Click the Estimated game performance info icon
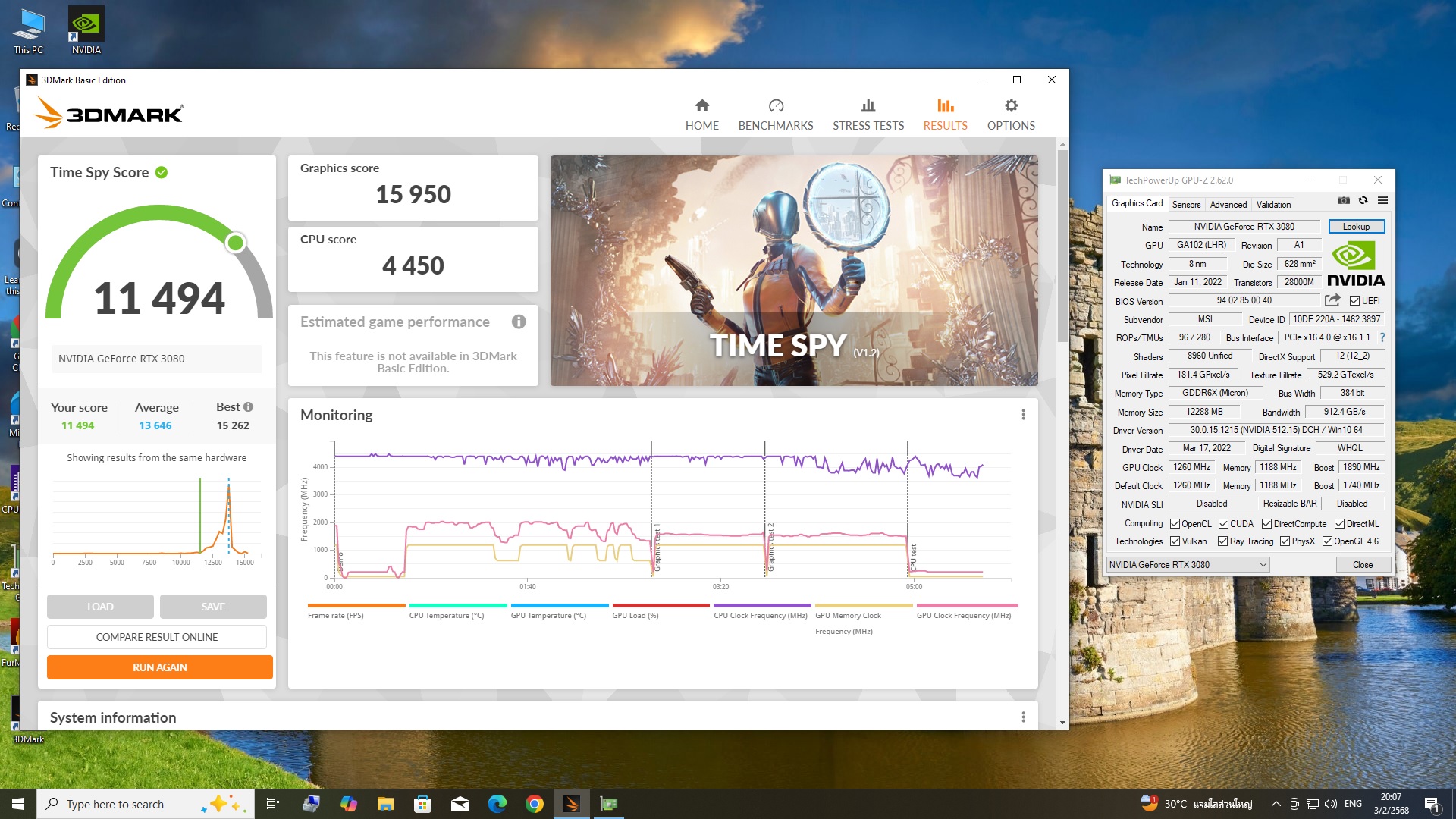Viewport: 1456px width, 819px height. [519, 322]
